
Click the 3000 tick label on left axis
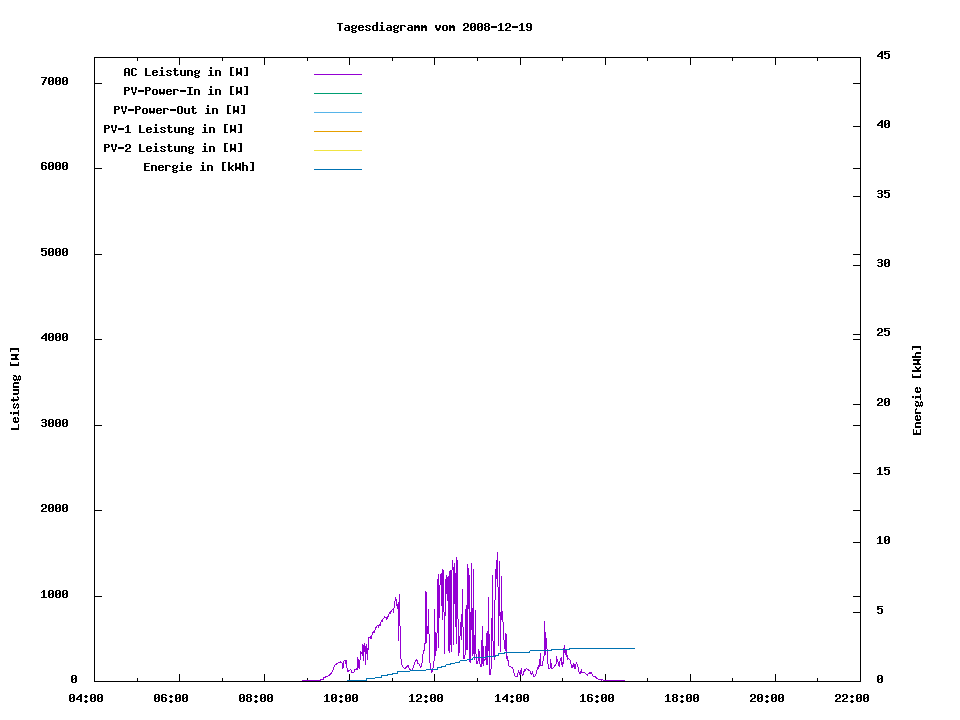point(53,424)
